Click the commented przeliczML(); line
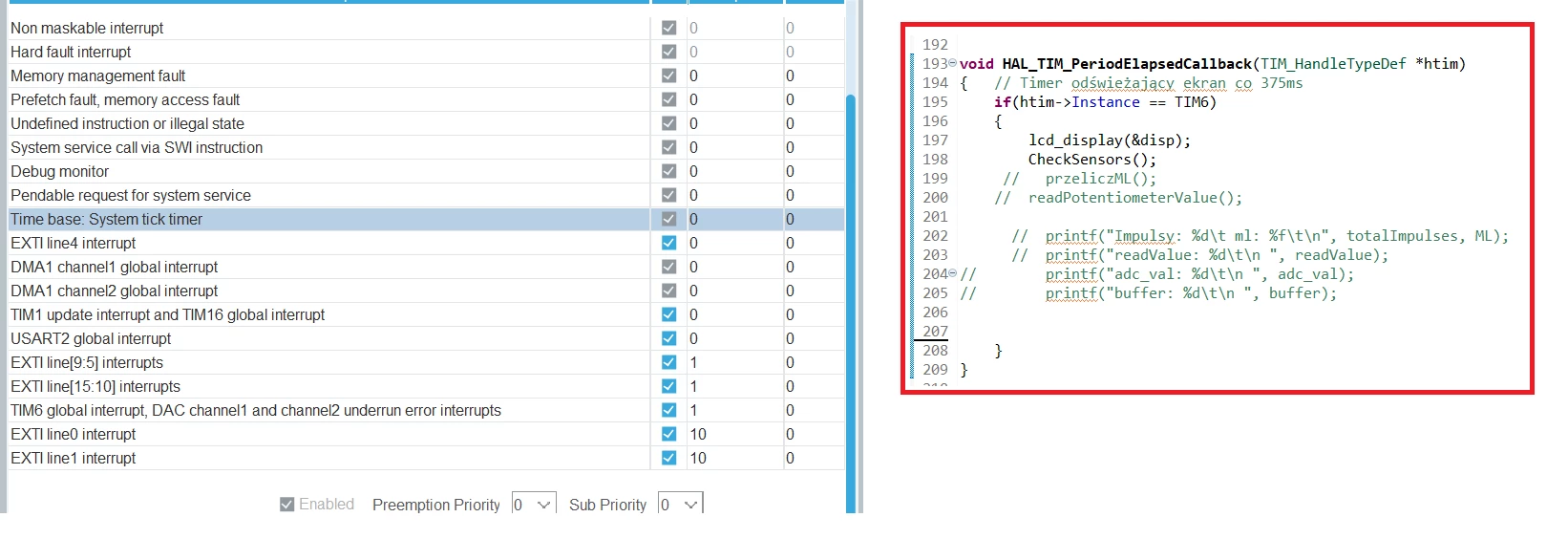1568x539 pixels. pyautogui.click(x=1079, y=179)
